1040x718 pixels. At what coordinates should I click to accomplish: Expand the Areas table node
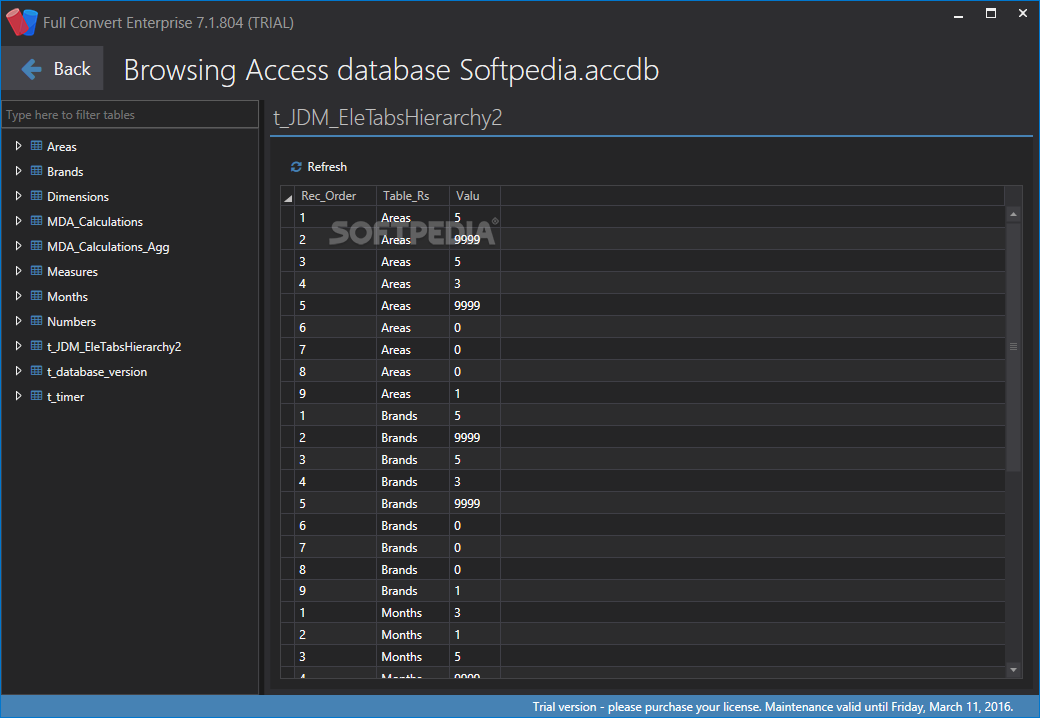[x=19, y=146]
